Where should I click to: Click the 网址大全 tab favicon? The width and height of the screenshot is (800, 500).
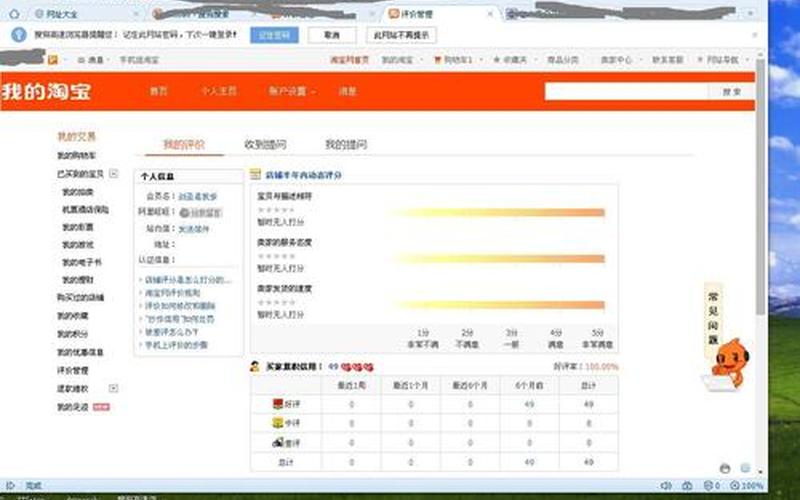coord(39,14)
